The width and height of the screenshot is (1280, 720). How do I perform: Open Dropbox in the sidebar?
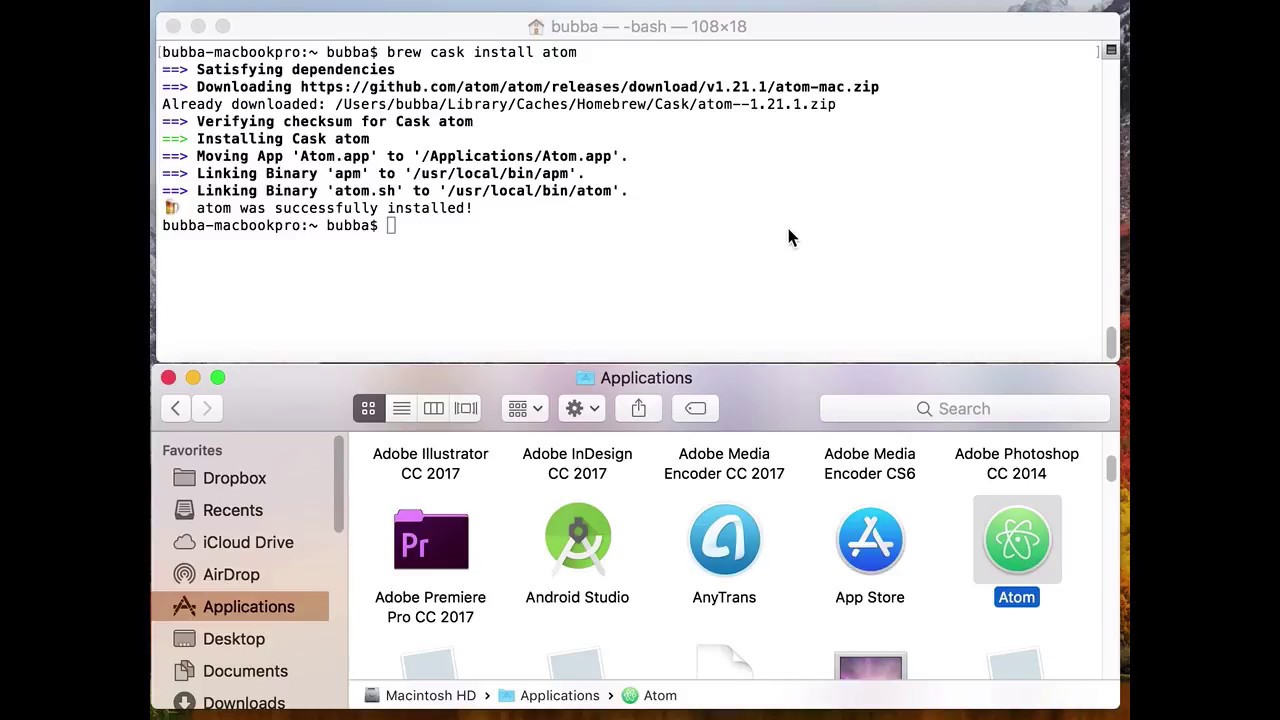pos(240,478)
